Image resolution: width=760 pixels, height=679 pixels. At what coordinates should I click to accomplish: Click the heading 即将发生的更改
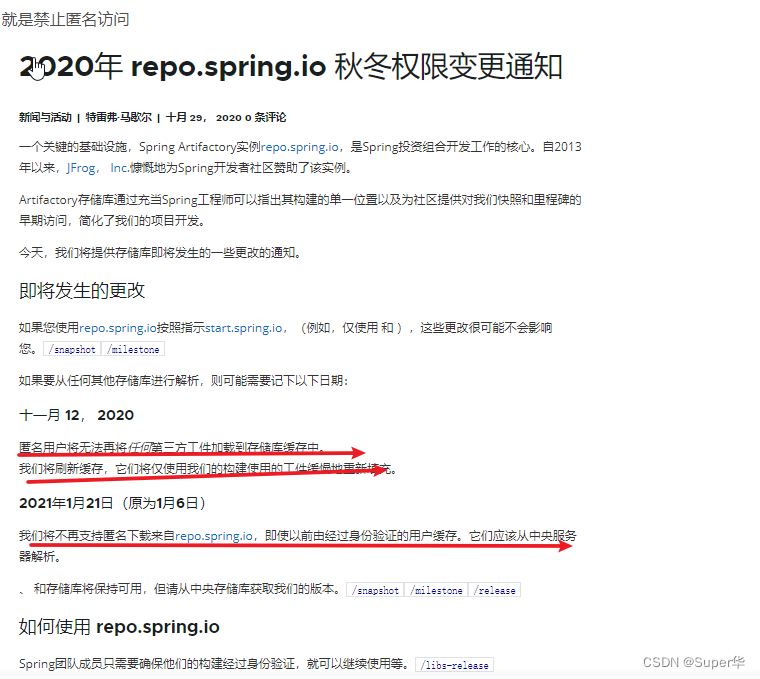coord(82,291)
